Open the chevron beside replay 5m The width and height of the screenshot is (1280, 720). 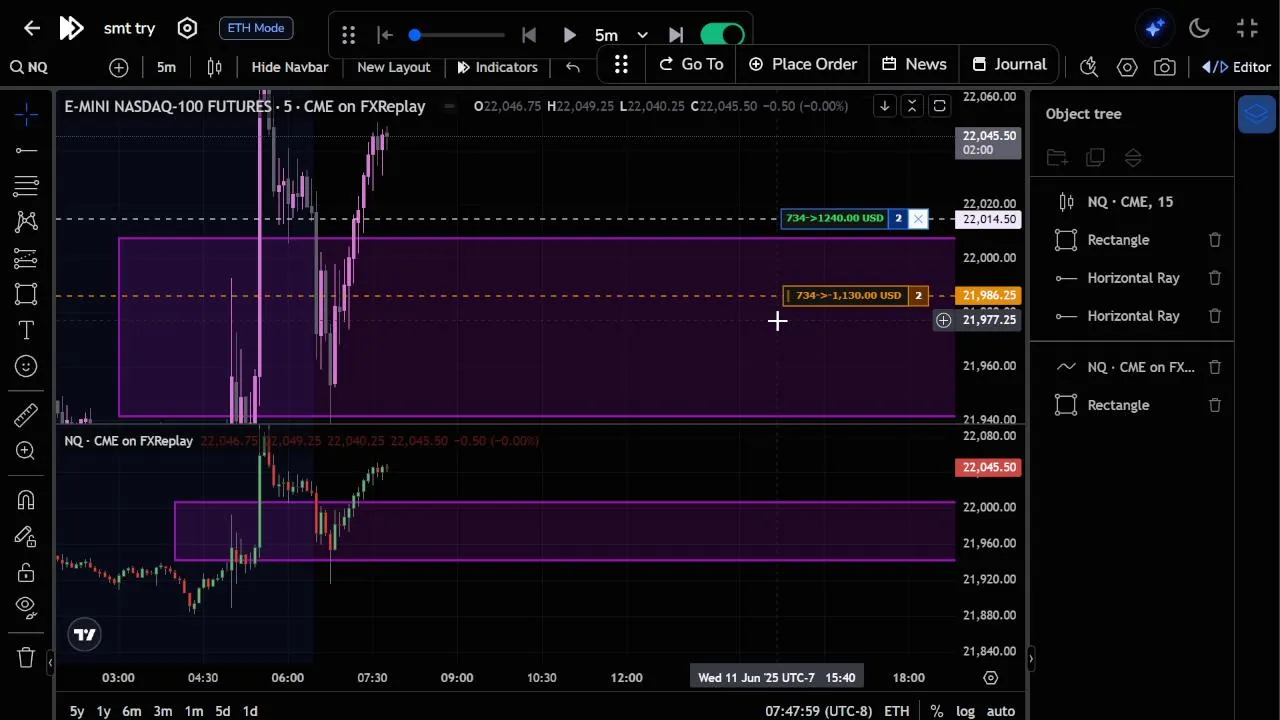pos(642,35)
